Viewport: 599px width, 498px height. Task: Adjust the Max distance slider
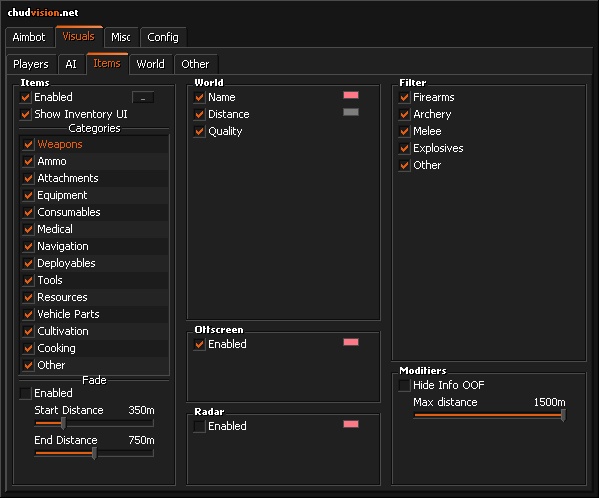click(490, 415)
